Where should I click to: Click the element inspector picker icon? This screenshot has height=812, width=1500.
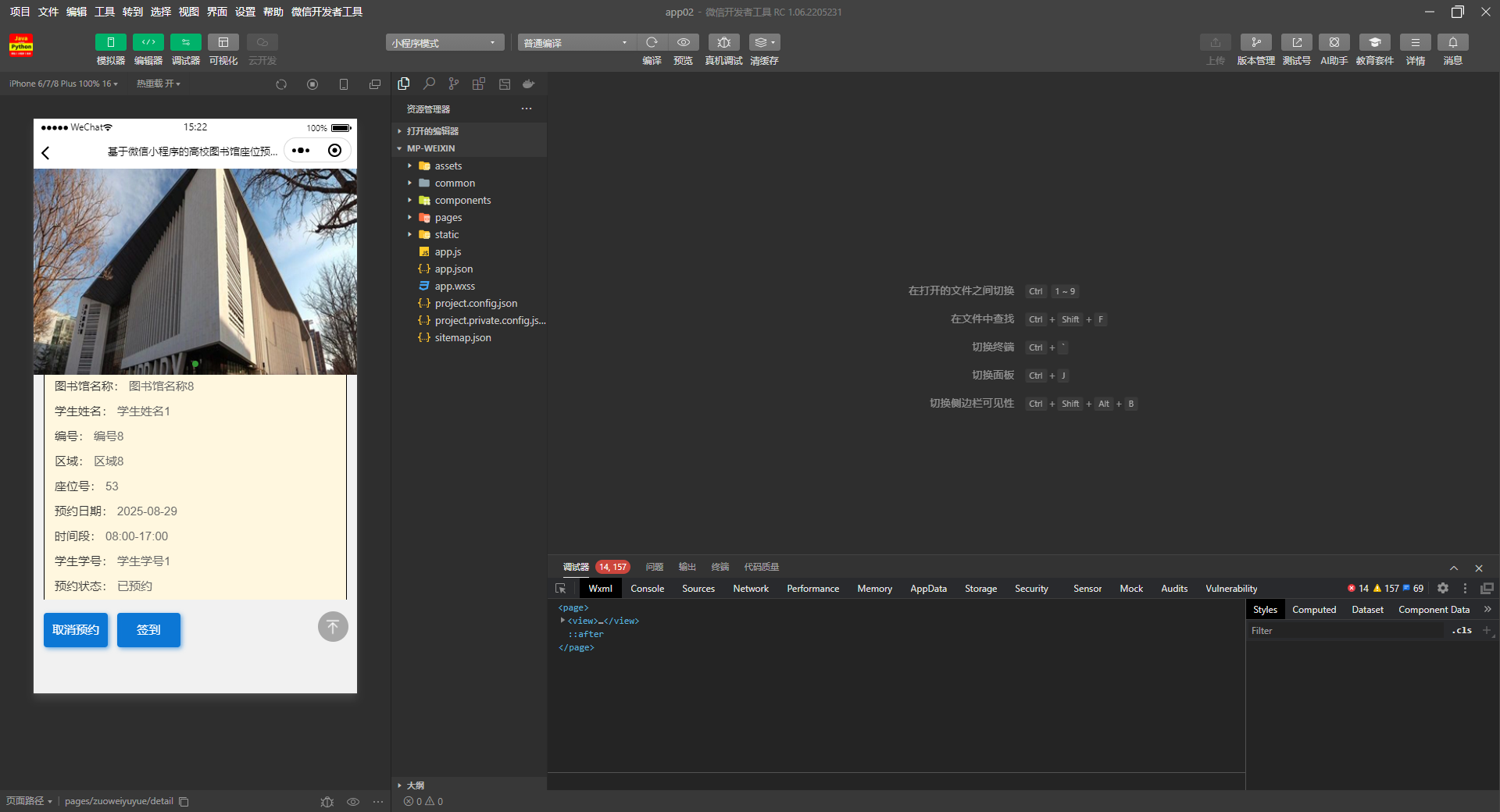560,589
